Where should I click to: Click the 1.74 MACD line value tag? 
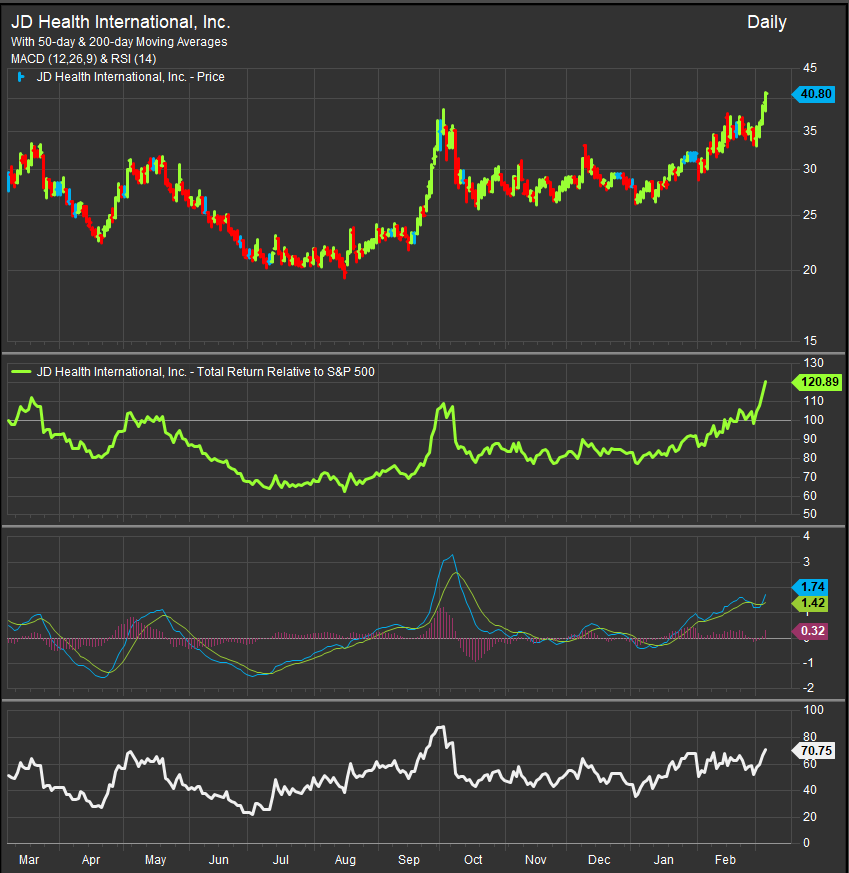coord(810,587)
